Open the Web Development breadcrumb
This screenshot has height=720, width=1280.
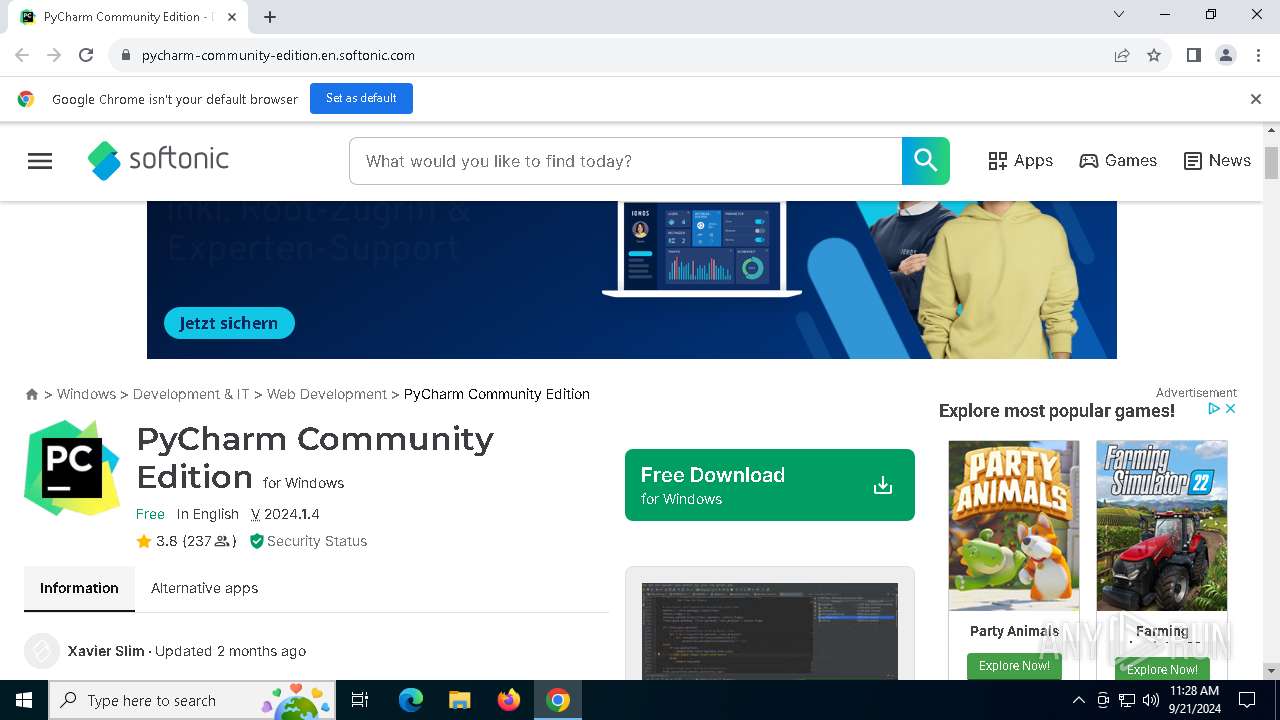pyautogui.click(x=327, y=394)
